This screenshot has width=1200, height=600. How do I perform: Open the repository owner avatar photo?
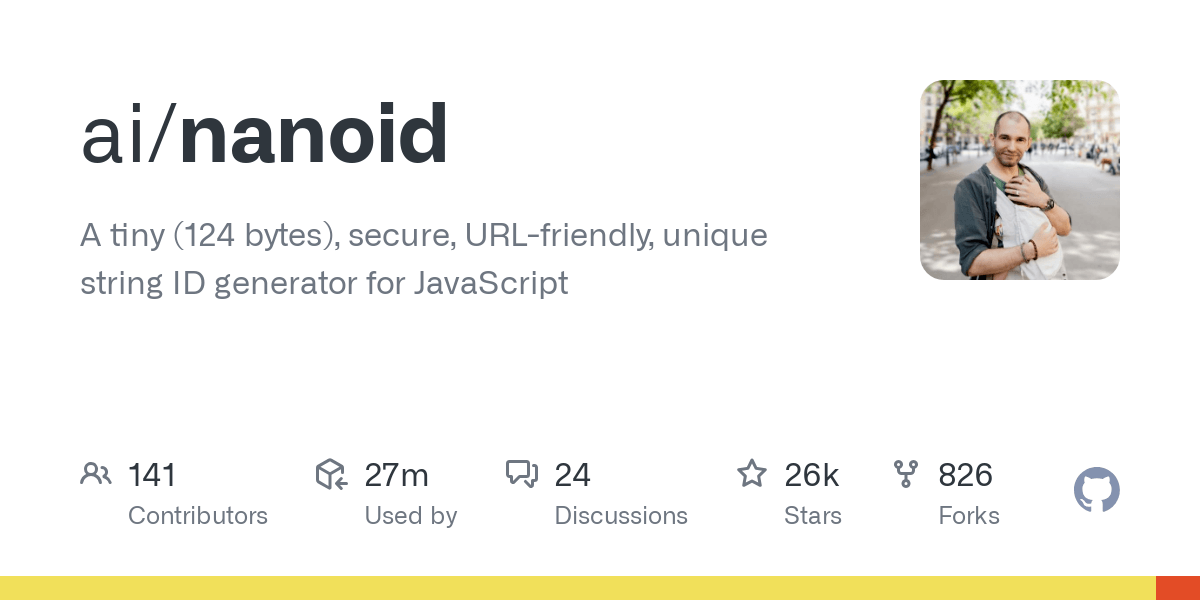(1020, 180)
